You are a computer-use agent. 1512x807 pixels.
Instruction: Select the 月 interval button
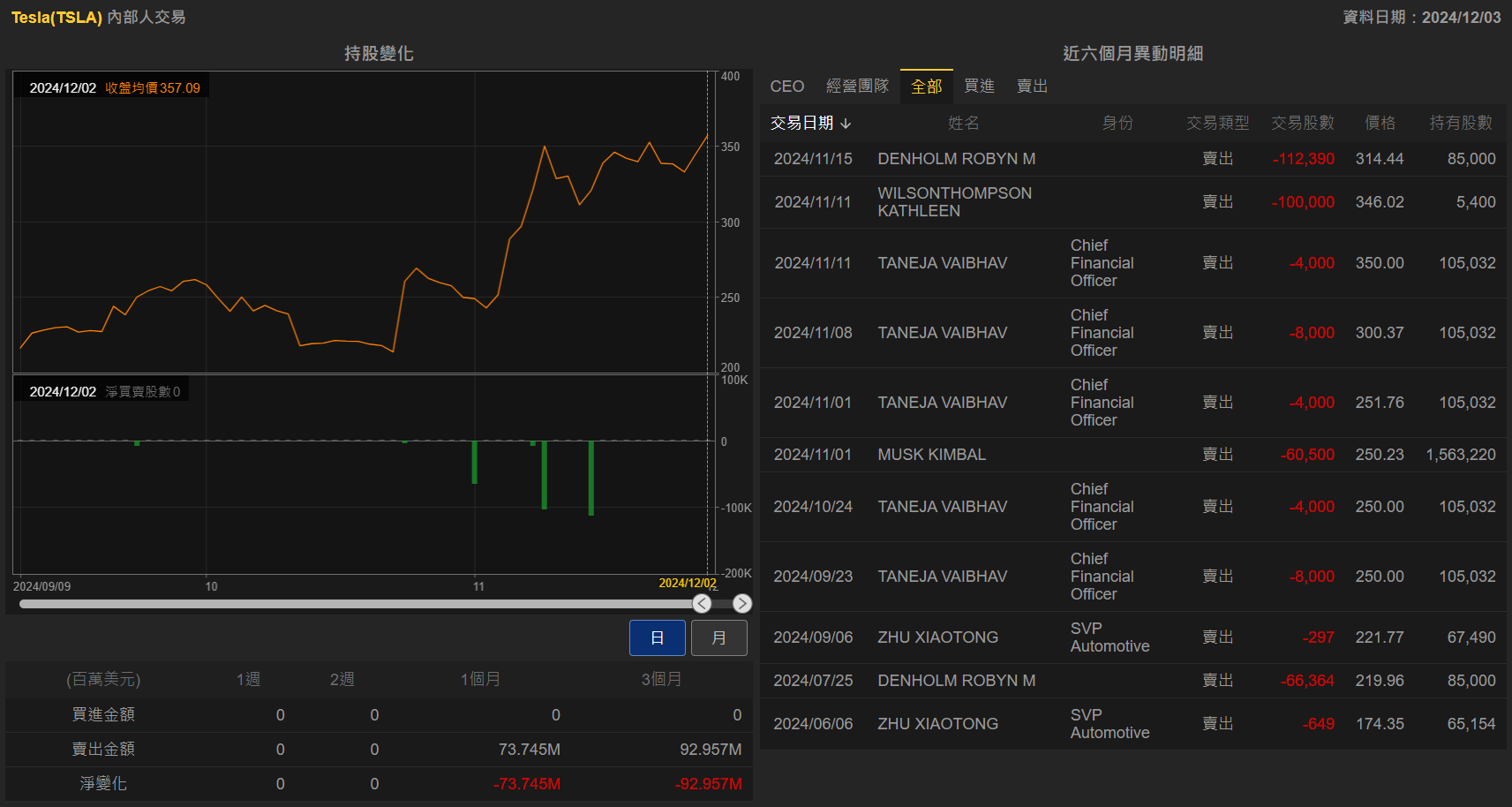click(x=718, y=637)
